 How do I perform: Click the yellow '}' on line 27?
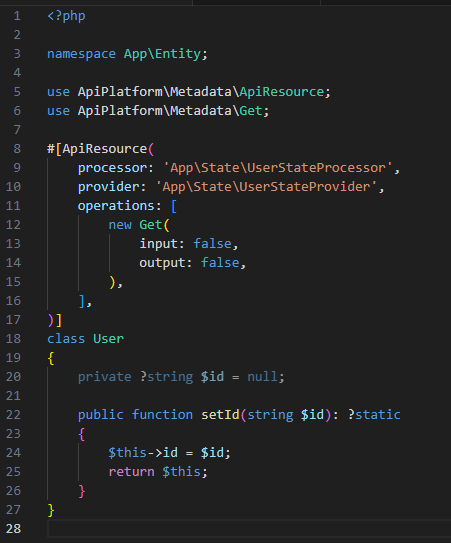51,510
